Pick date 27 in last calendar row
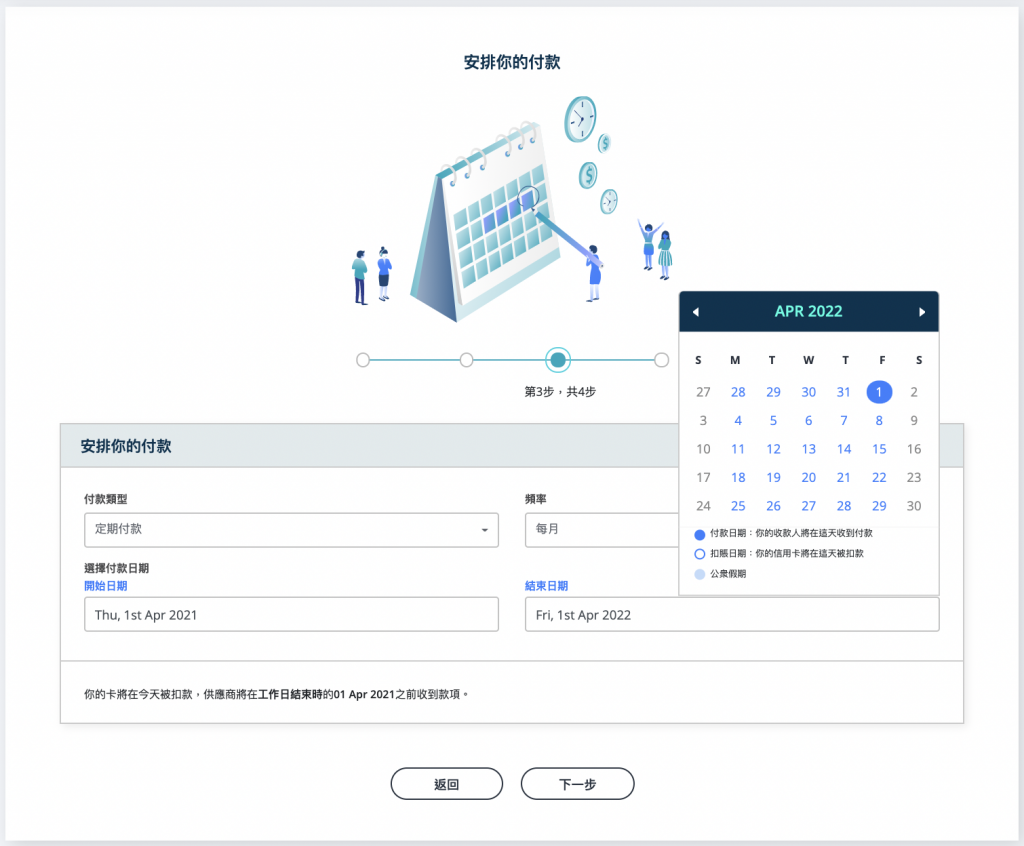The image size is (1024, 846). click(808, 506)
